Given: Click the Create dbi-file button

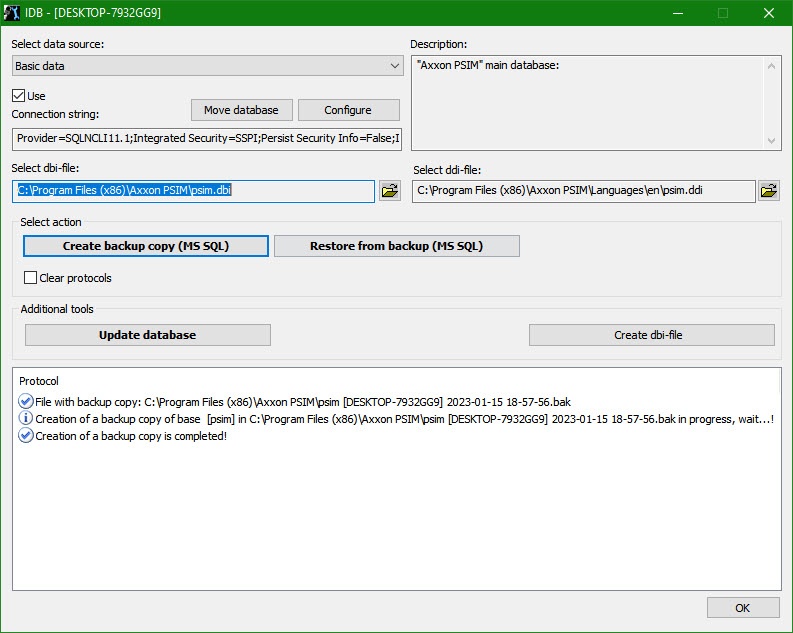Looking at the screenshot, I should tap(651, 335).
